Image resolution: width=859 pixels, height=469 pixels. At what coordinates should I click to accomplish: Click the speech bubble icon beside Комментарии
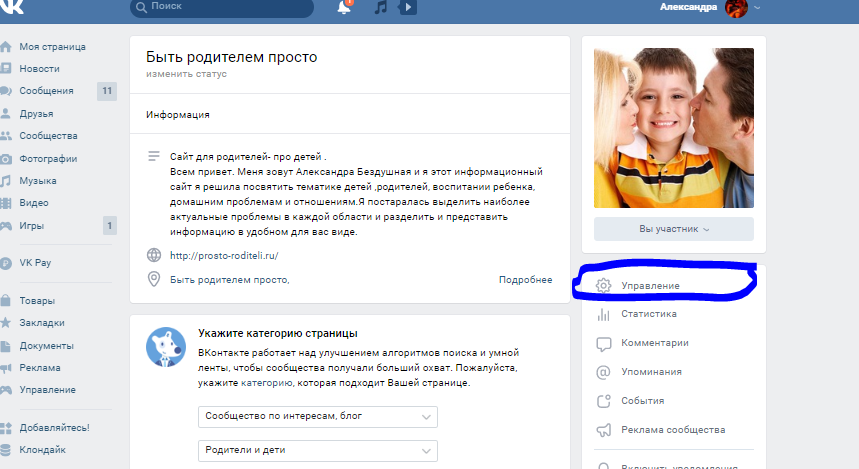pyautogui.click(x=603, y=344)
